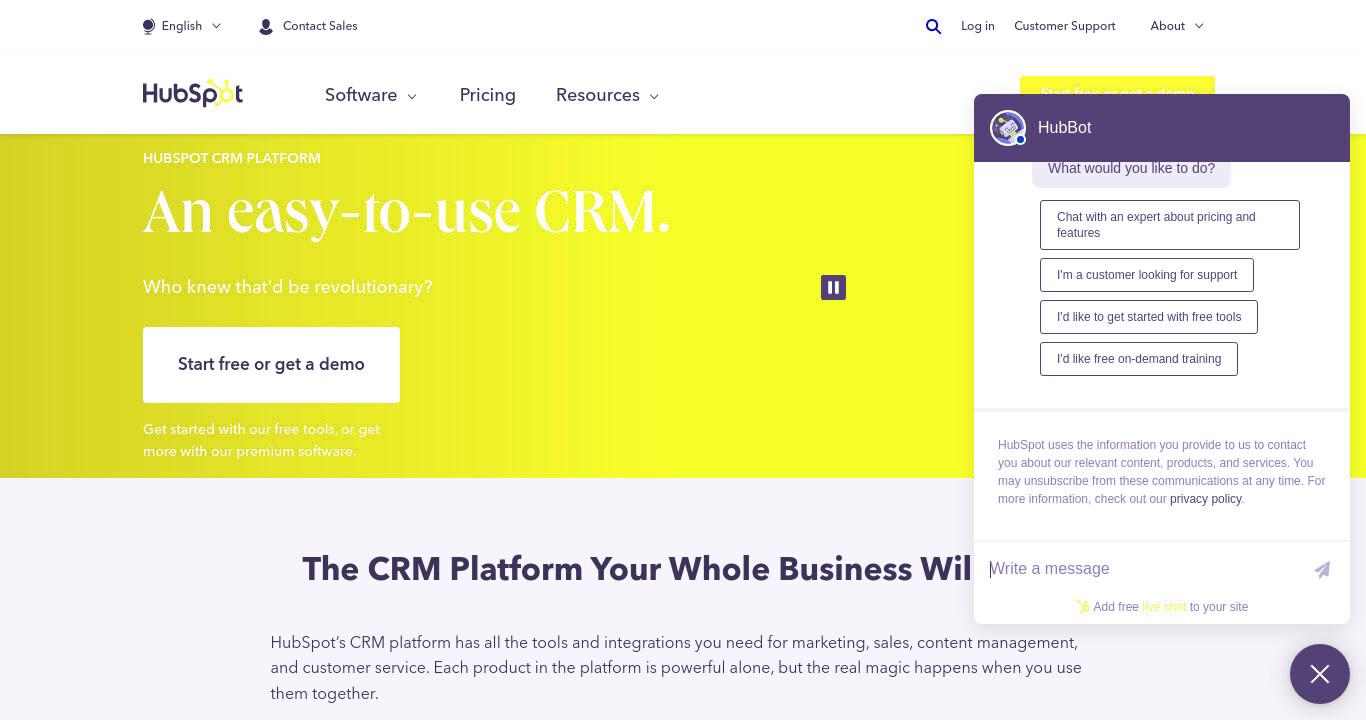Click The CRM Platform Your Whole Business heading
The height and width of the screenshot is (720, 1366).
[638, 569]
